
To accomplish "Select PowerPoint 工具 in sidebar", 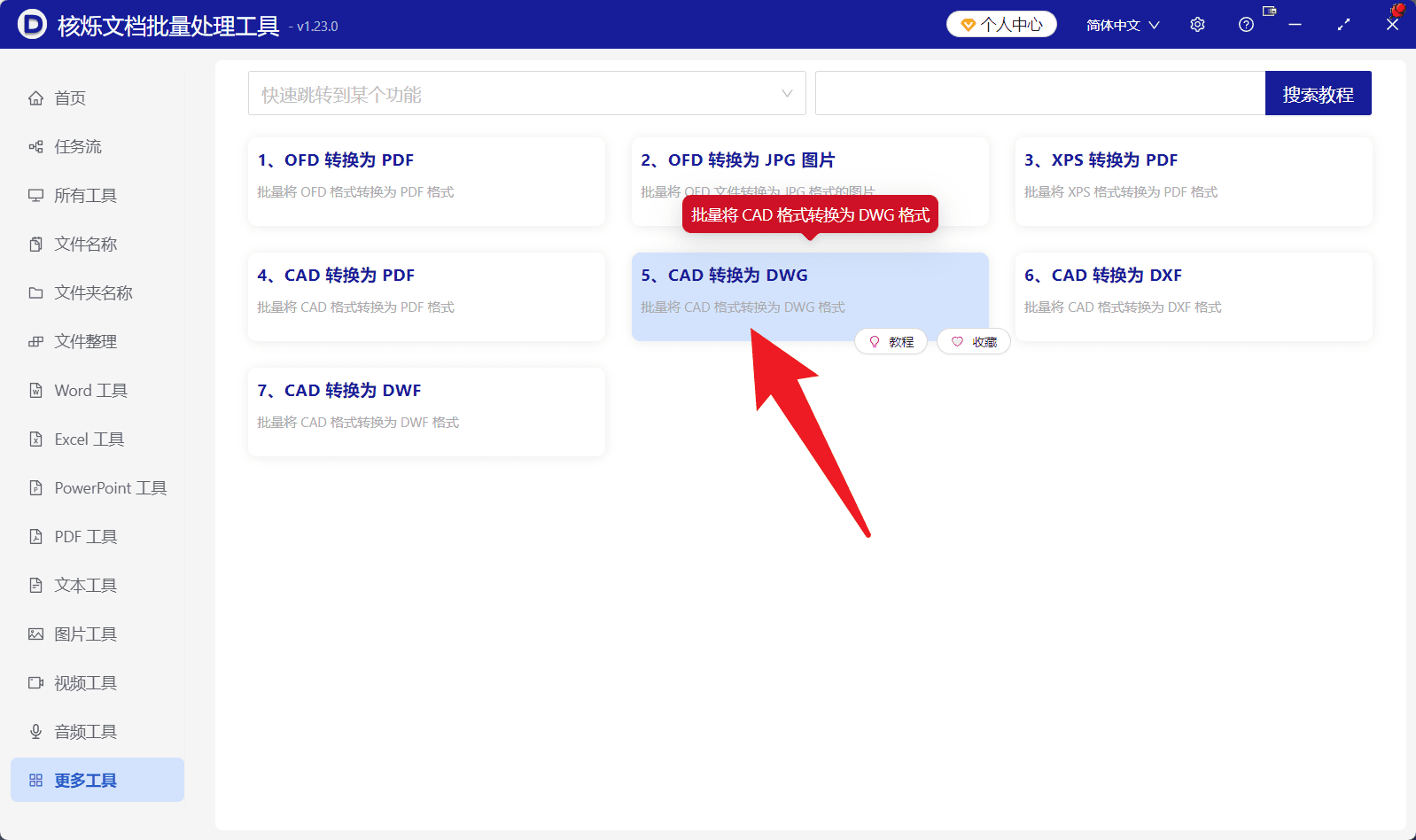I will tap(97, 488).
